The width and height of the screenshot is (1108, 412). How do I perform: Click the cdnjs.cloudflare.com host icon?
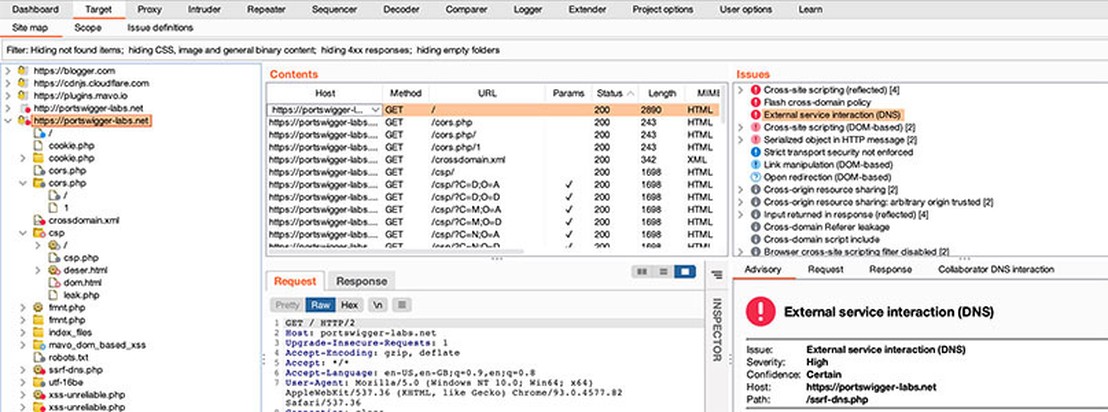[x=23, y=83]
